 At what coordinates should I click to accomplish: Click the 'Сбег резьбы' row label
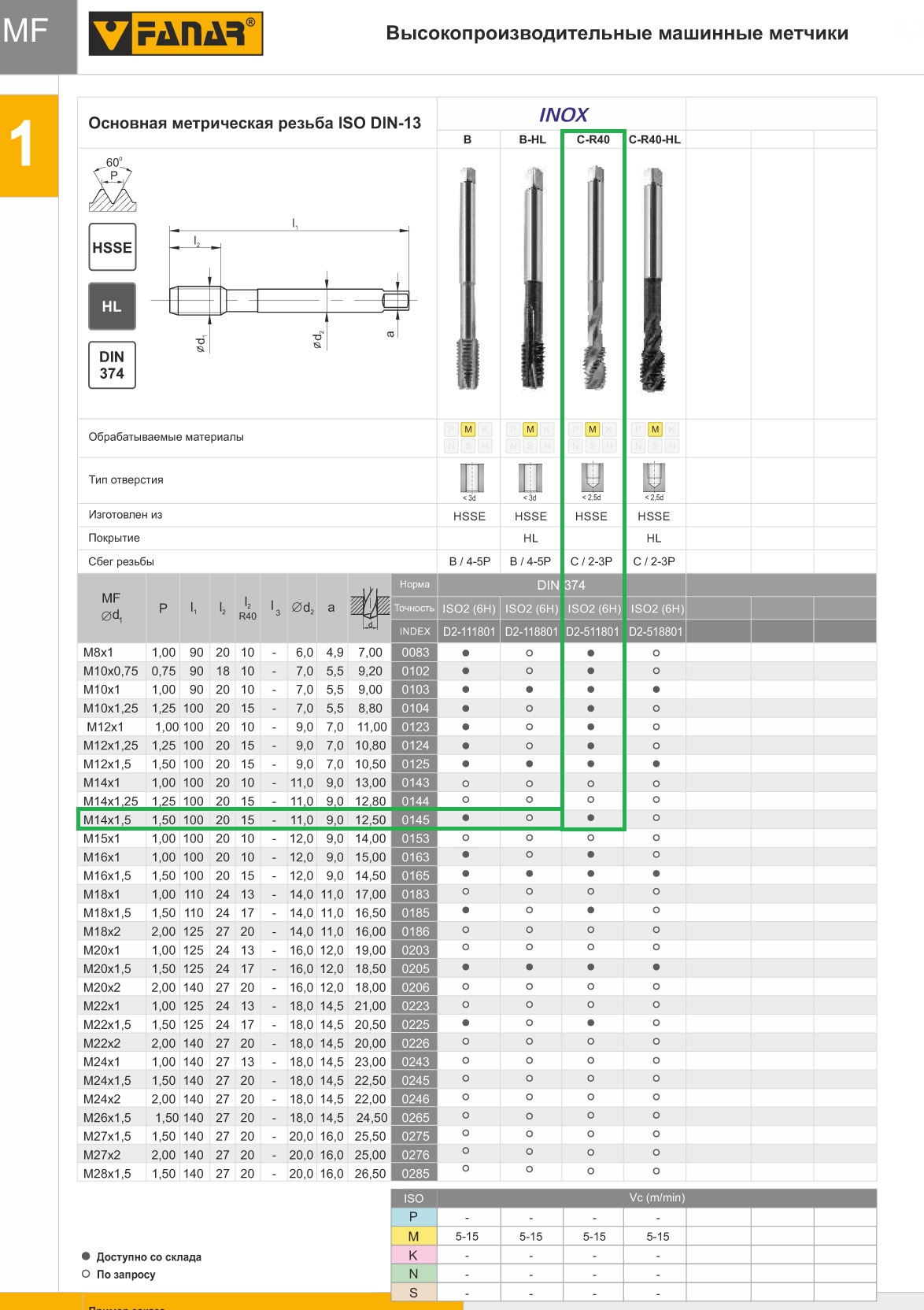click(x=121, y=561)
